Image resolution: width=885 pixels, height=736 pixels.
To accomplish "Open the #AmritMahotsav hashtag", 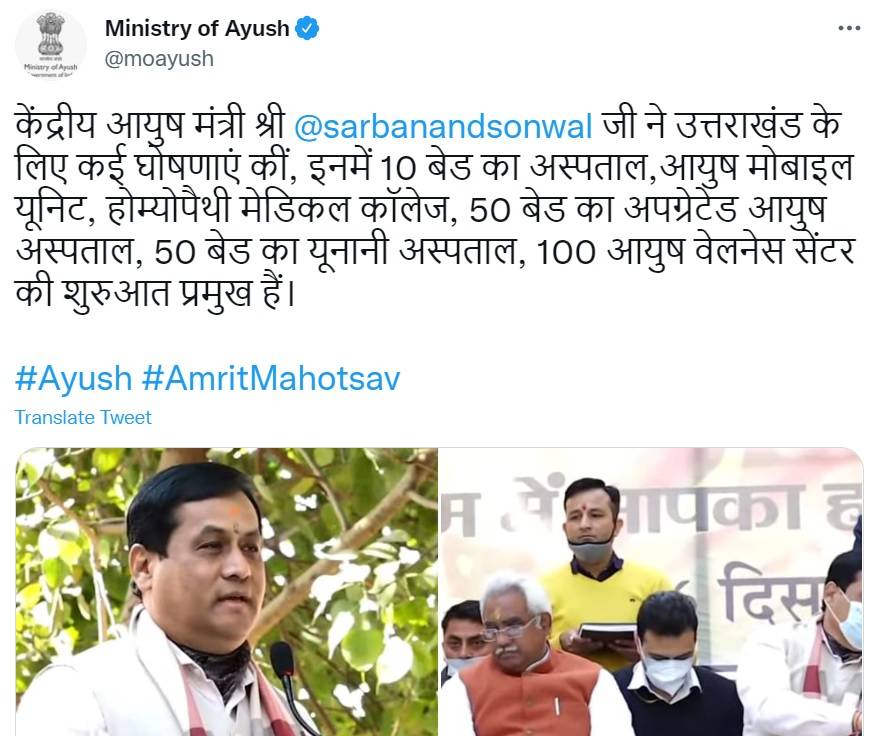I will (271, 378).
